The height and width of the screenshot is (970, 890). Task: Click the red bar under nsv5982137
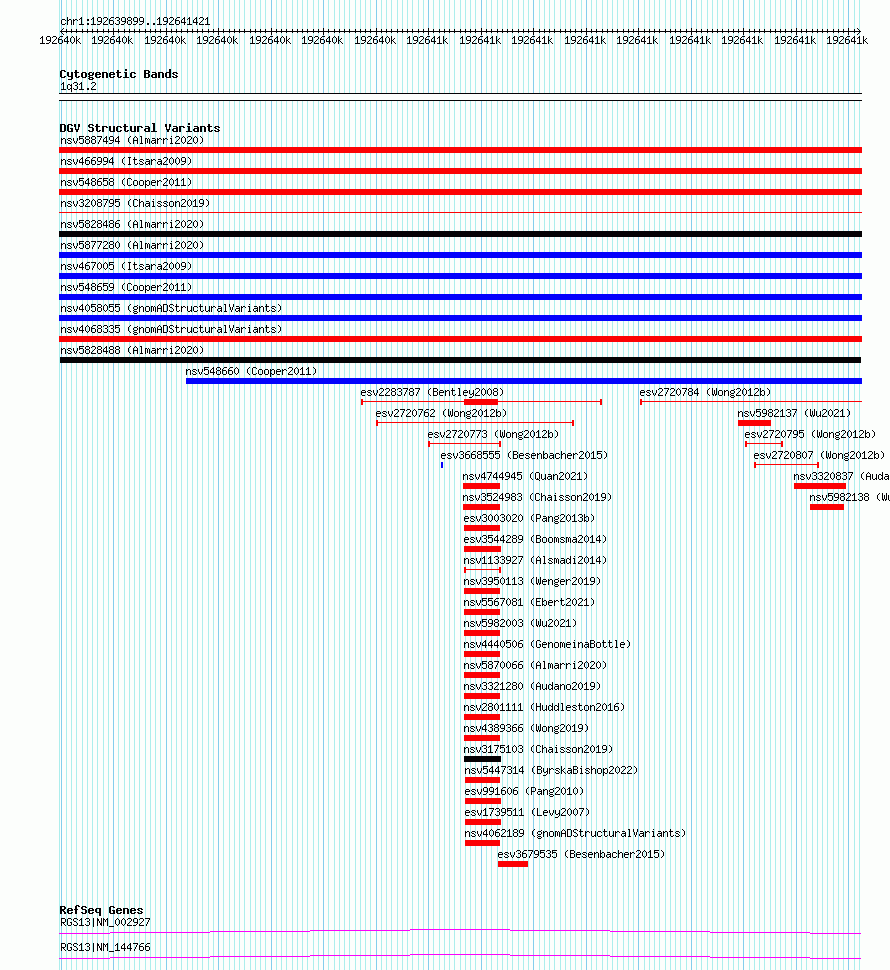755,423
